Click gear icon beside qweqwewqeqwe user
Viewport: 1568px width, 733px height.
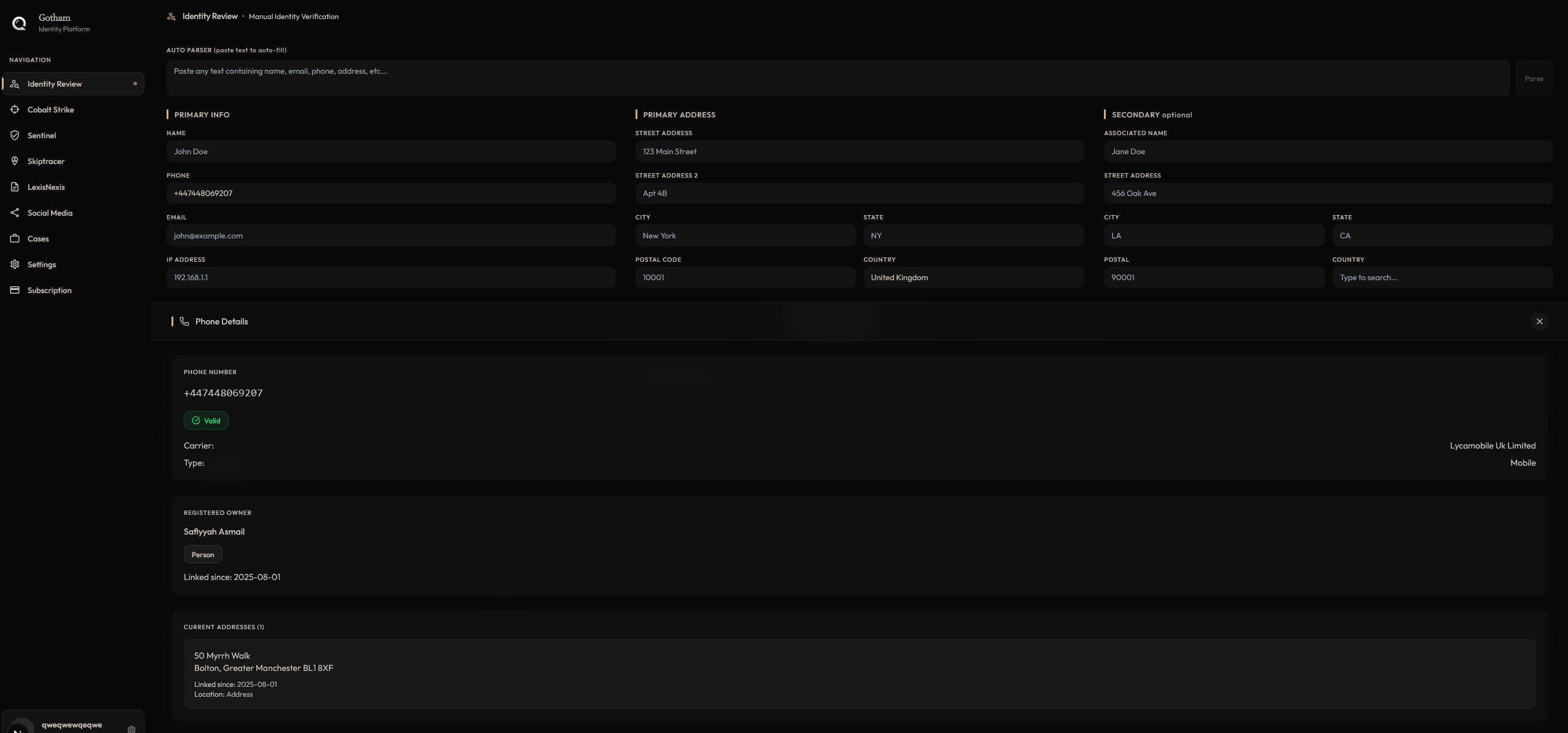pyautogui.click(x=131, y=729)
